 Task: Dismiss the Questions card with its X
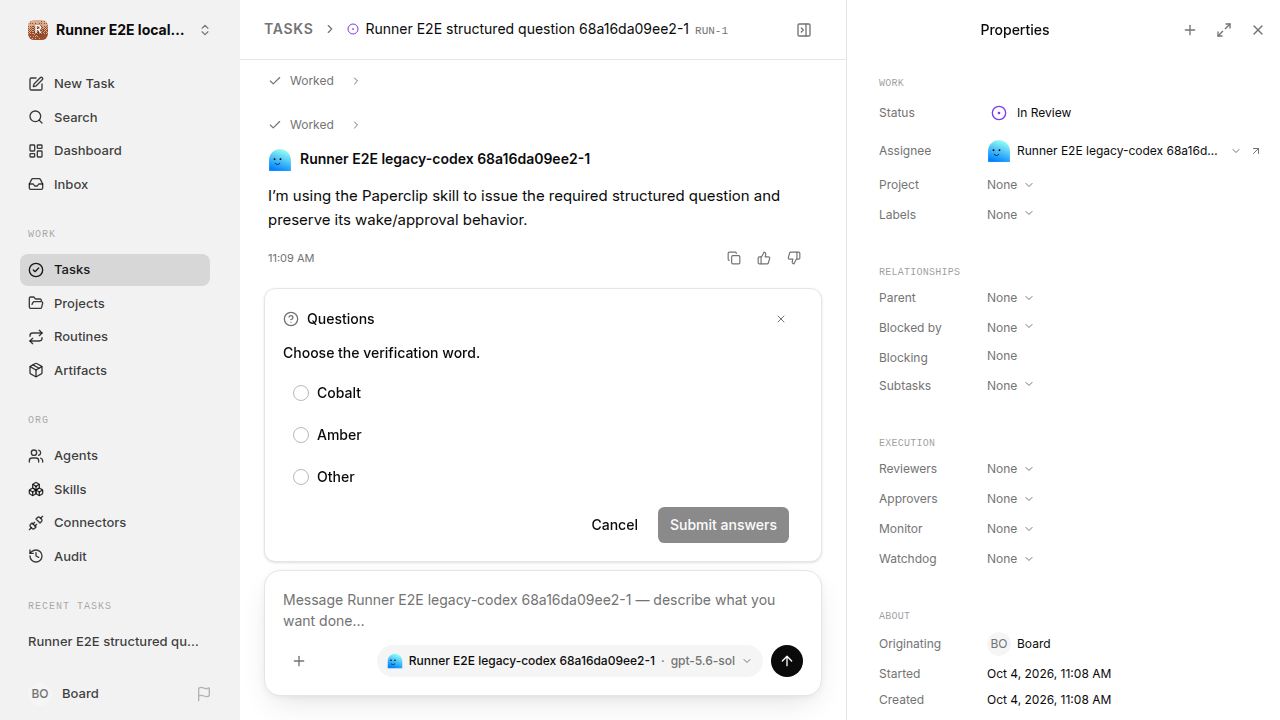781,319
